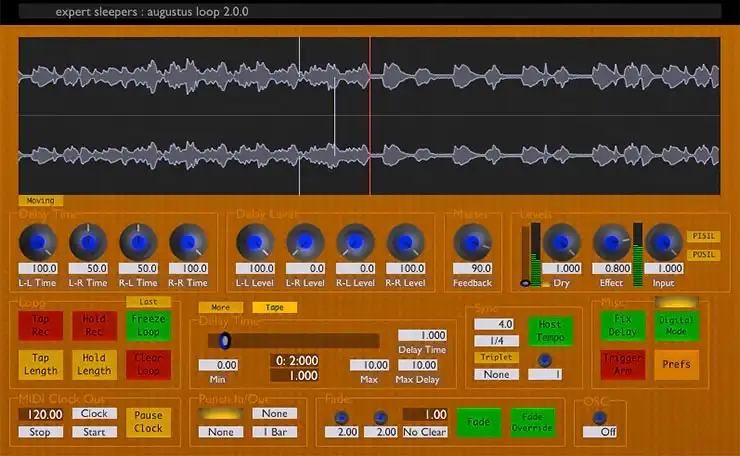Viewport: 740px width, 456px height.
Task: Toggle the POSIL button
Action: click(703, 254)
